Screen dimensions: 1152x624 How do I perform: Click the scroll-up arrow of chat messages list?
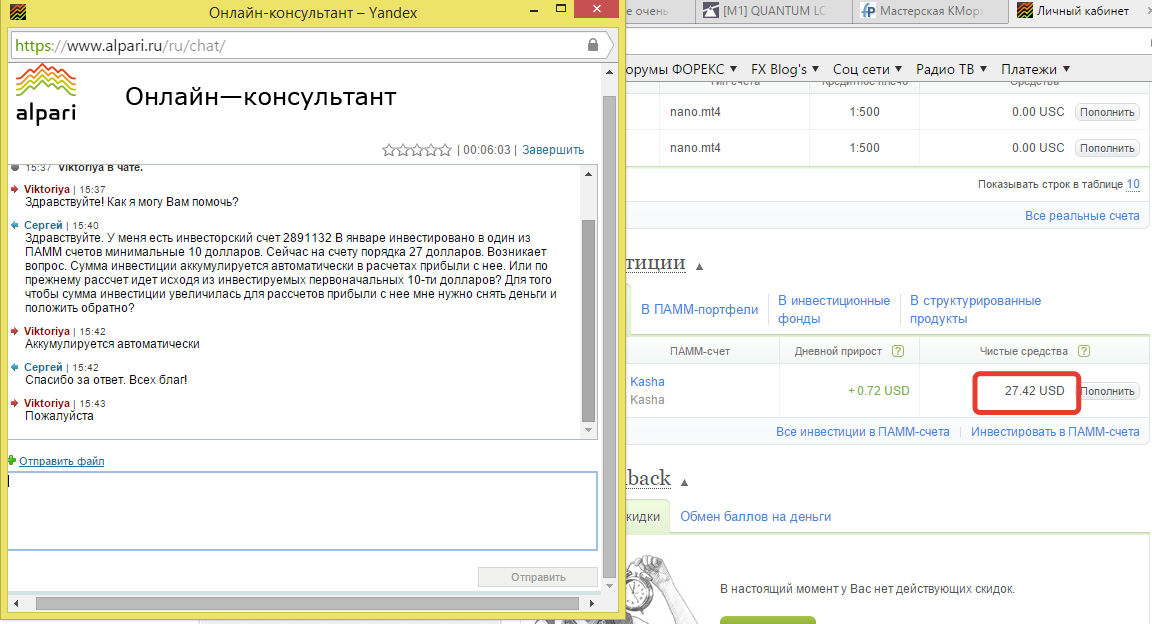point(588,174)
